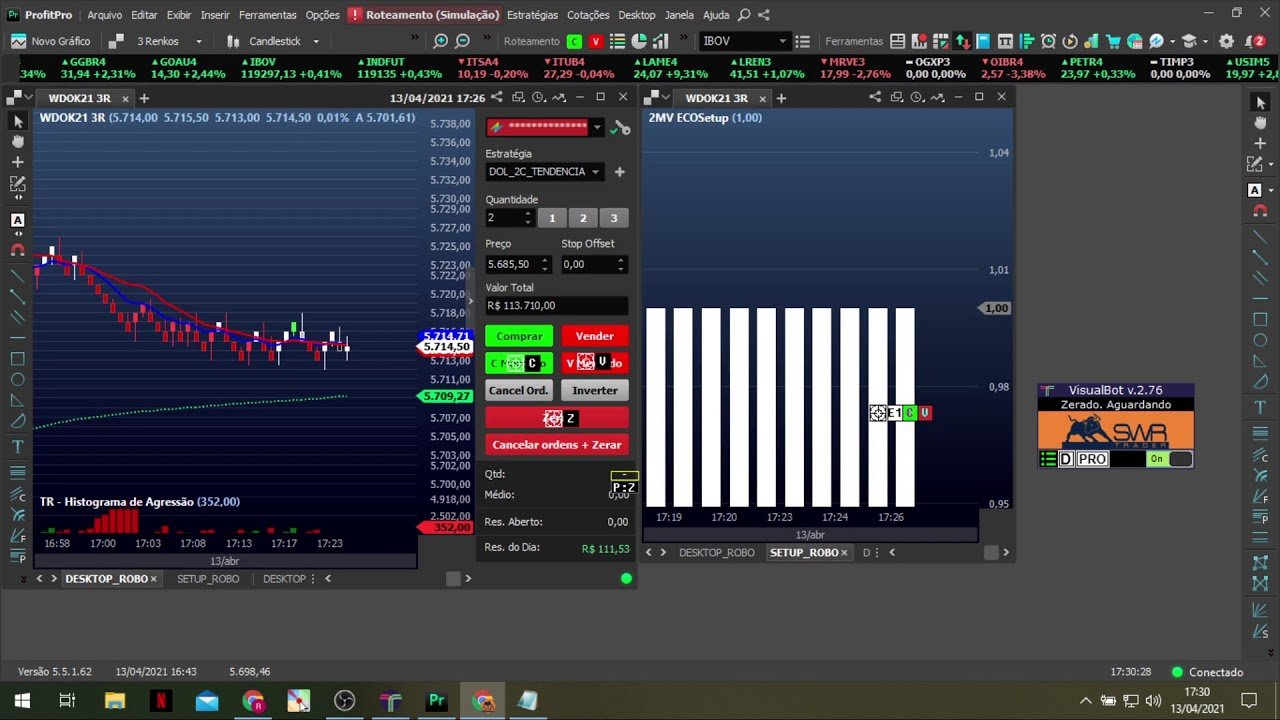Toggle the PRO button on VisualBot panel
Viewport: 1280px width, 720px height.
pos(1092,459)
